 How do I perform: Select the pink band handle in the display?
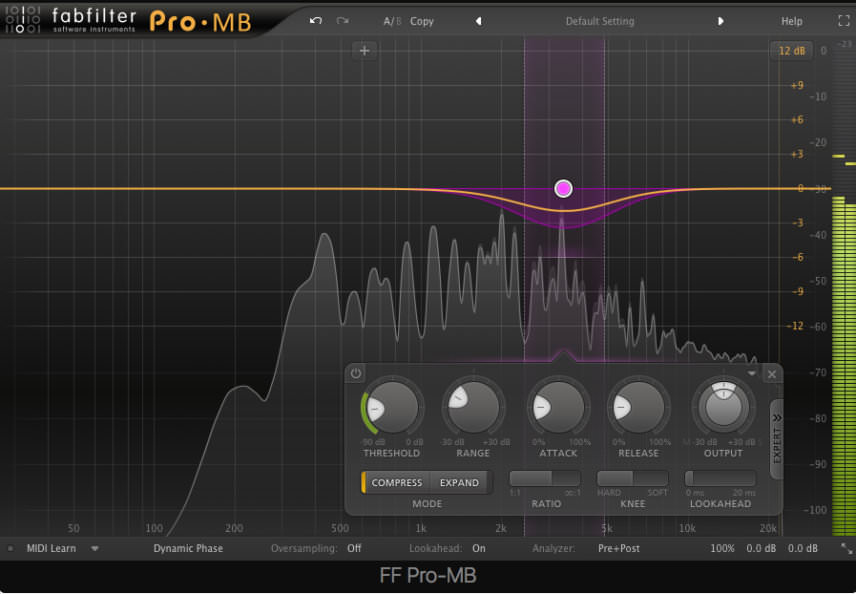[563, 189]
